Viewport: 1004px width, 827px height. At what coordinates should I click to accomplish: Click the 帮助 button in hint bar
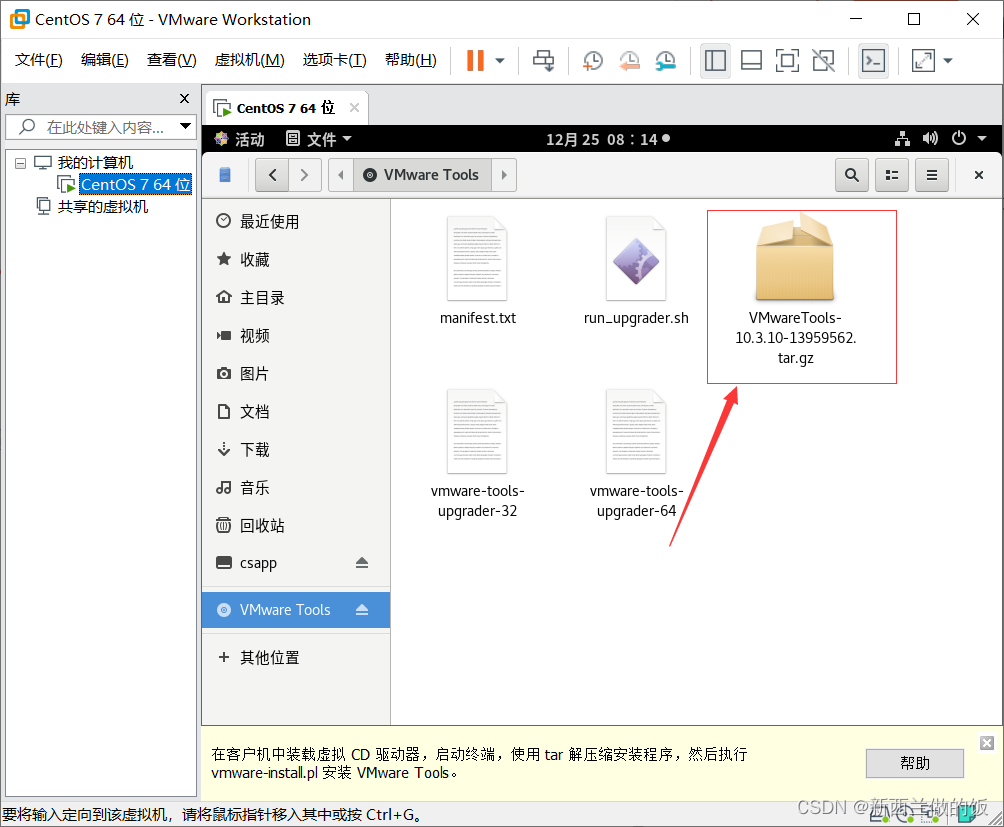click(914, 763)
